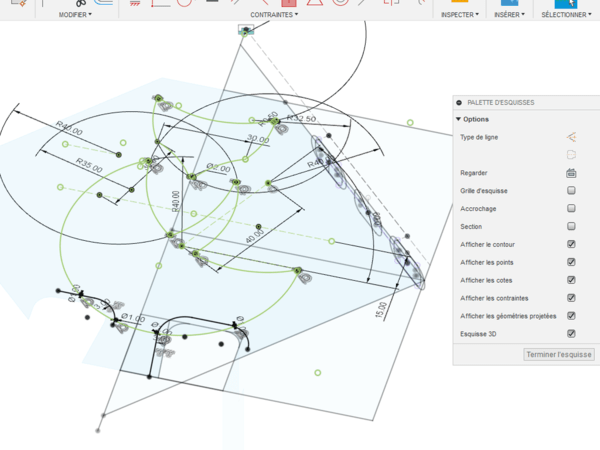Click the centerline line type icon
Image resolution: width=600 pixels, height=450 pixels.
[571, 154]
